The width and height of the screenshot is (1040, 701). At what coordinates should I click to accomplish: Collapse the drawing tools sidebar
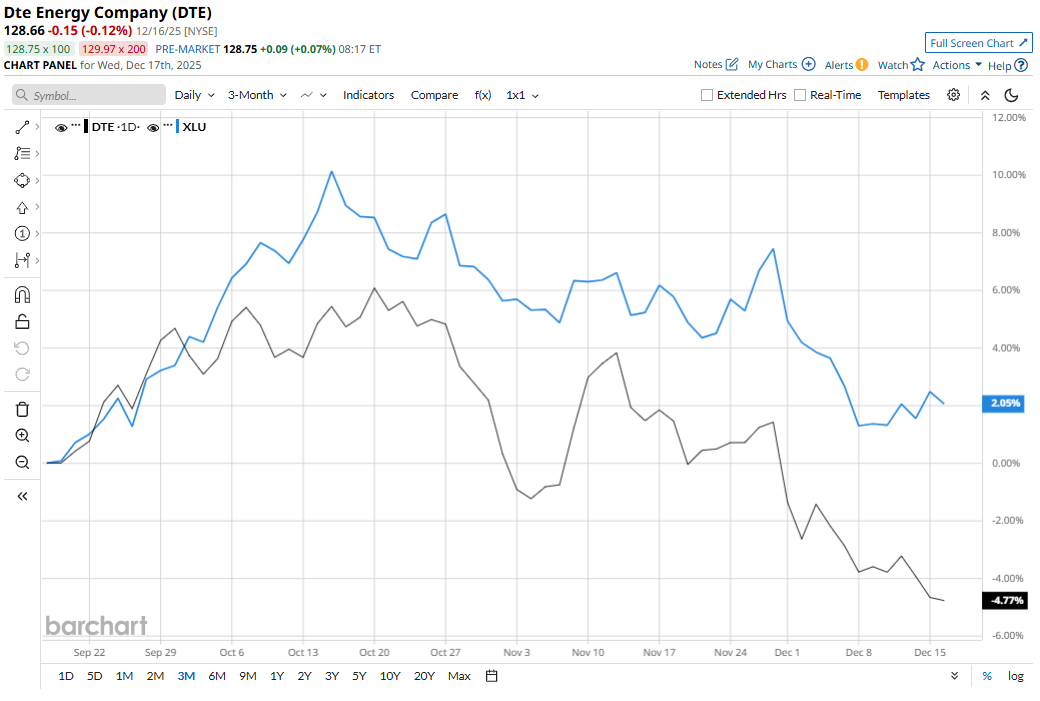tap(22, 496)
